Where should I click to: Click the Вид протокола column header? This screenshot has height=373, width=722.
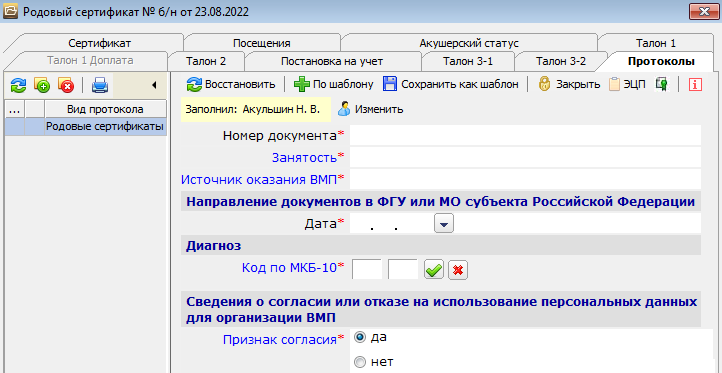[x=105, y=109]
